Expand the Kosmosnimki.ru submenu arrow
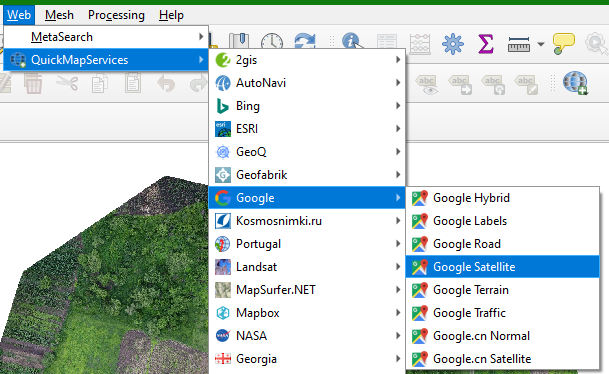609x374 pixels. point(398,221)
